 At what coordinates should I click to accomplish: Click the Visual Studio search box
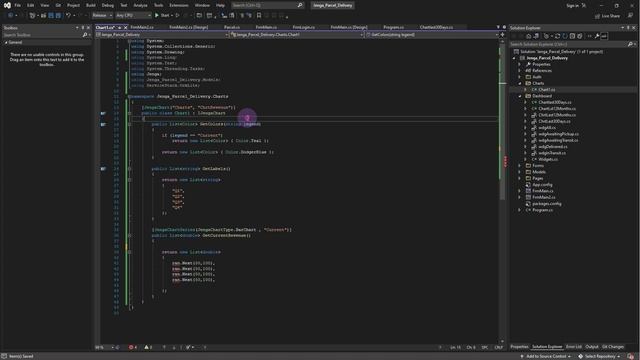267,5
